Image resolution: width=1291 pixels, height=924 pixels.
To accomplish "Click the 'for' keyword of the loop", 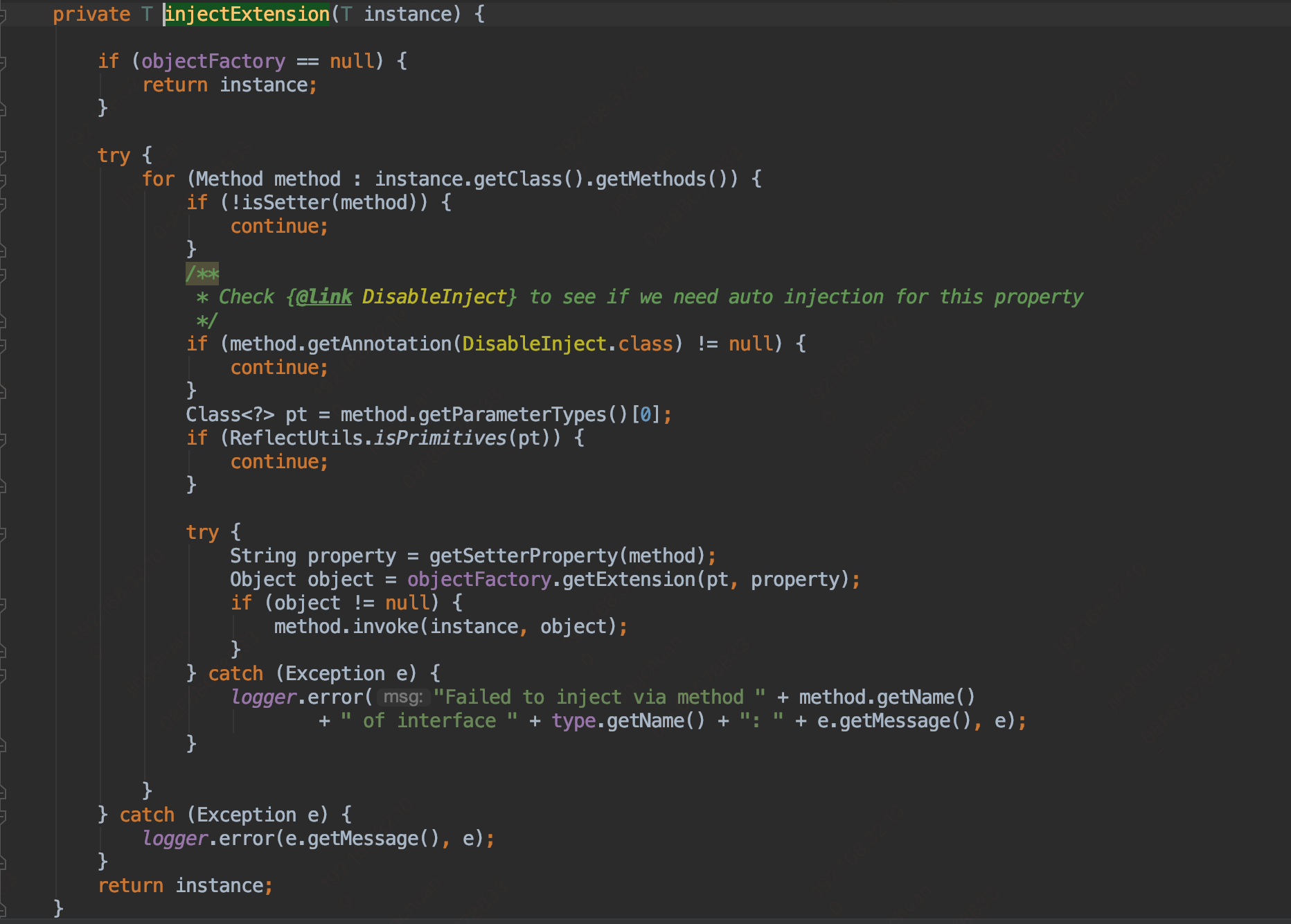I will click(x=159, y=179).
